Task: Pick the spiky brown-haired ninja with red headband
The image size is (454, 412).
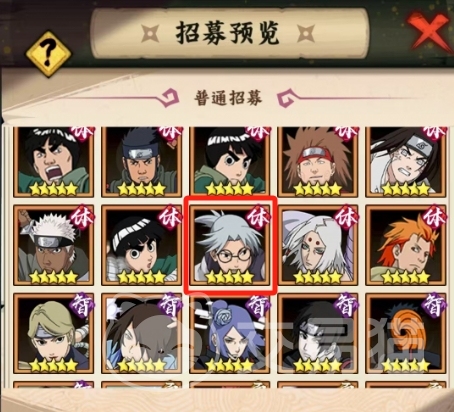Action: pos(318,162)
